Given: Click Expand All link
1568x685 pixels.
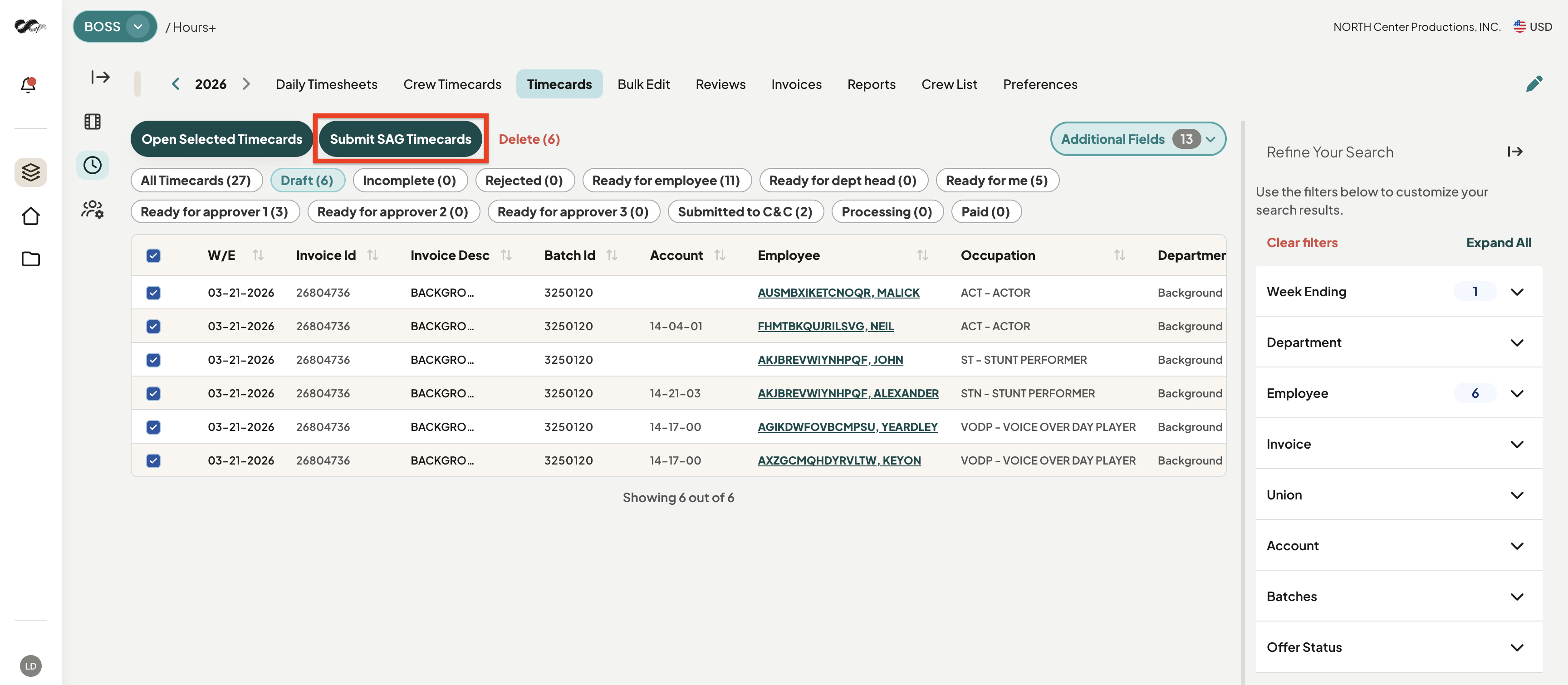Looking at the screenshot, I should [x=1498, y=242].
